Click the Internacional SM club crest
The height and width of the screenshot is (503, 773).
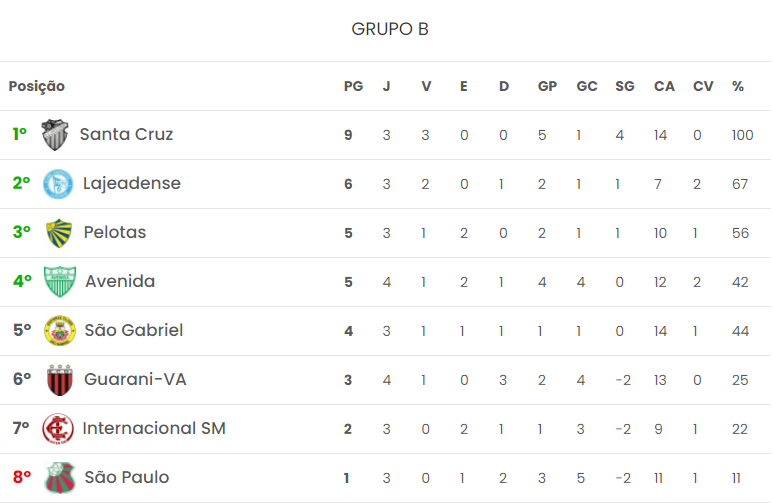tap(58, 429)
